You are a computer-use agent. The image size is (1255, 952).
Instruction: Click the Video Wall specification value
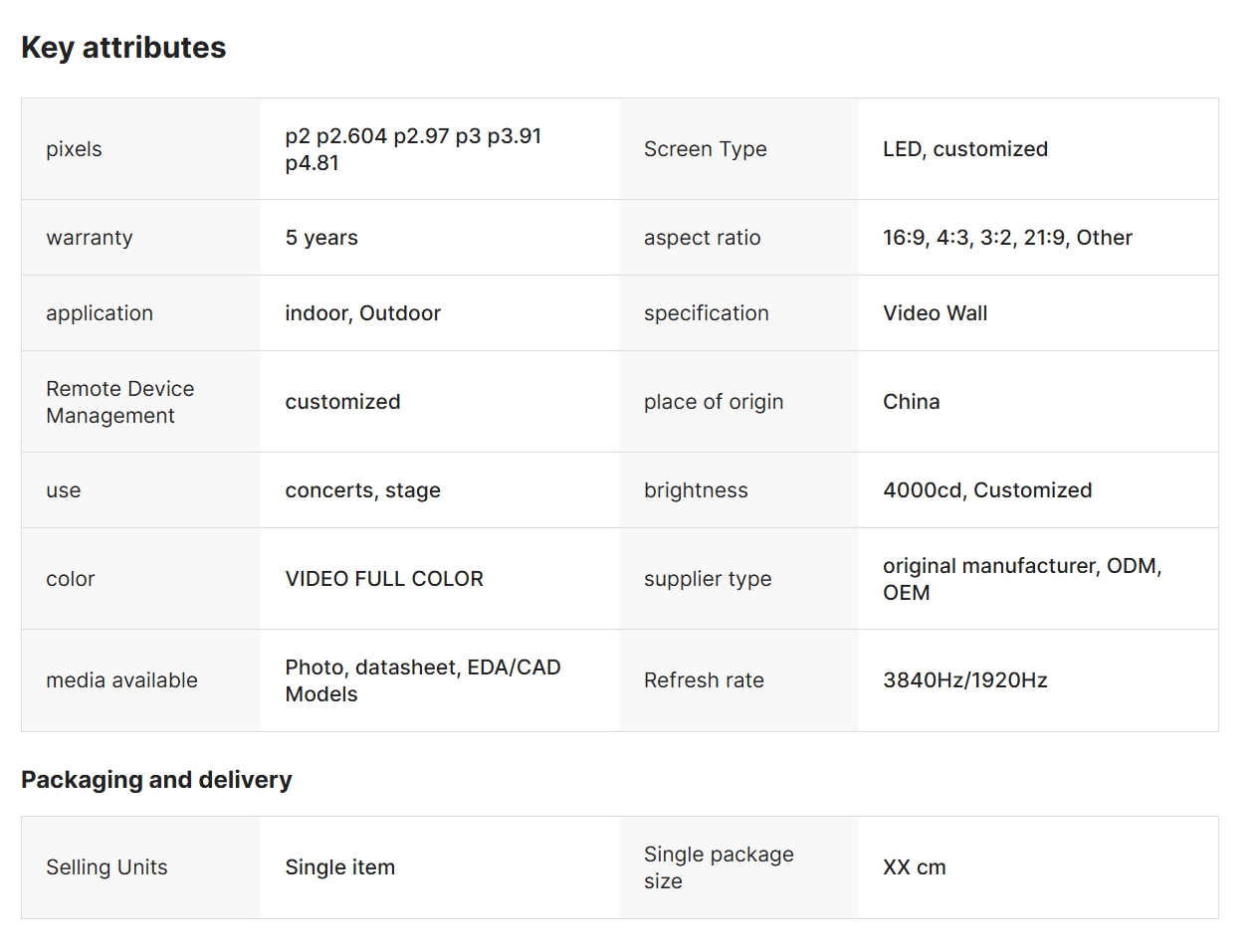pyautogui.click(x=935, y=313)
